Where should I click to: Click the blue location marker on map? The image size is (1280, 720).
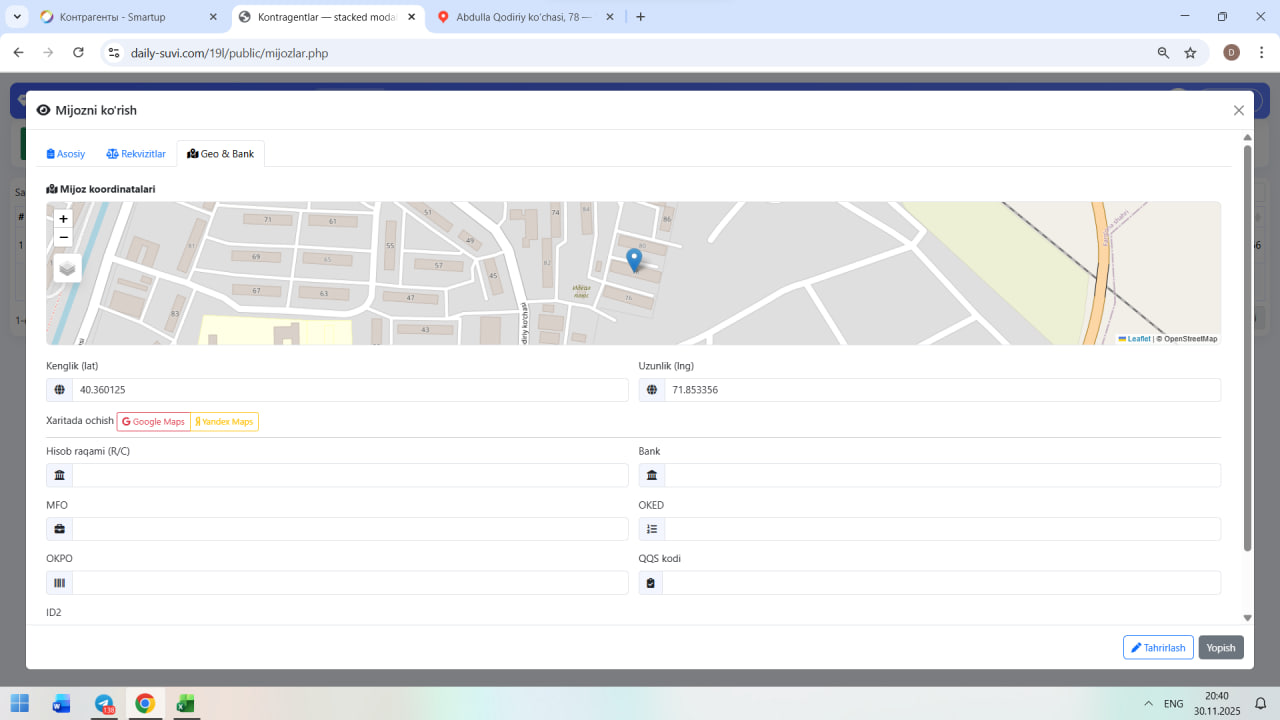[x=633, y=259]
